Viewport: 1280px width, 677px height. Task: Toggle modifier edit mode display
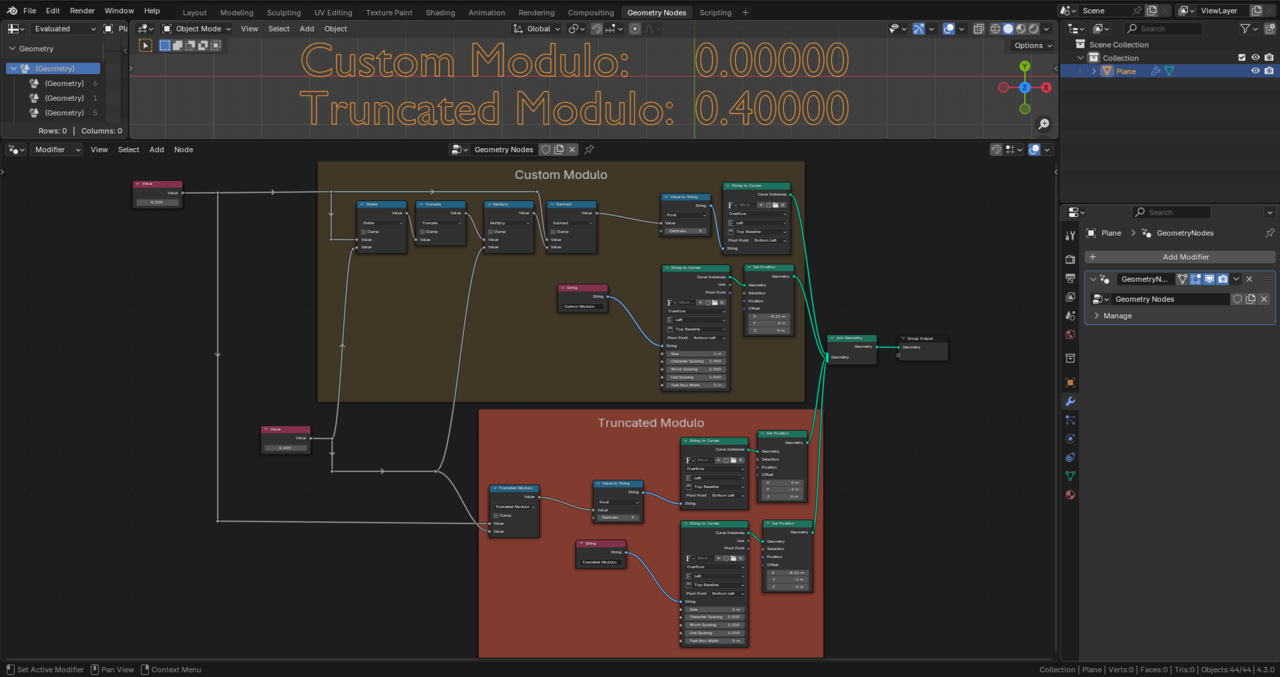(1196, 279)
